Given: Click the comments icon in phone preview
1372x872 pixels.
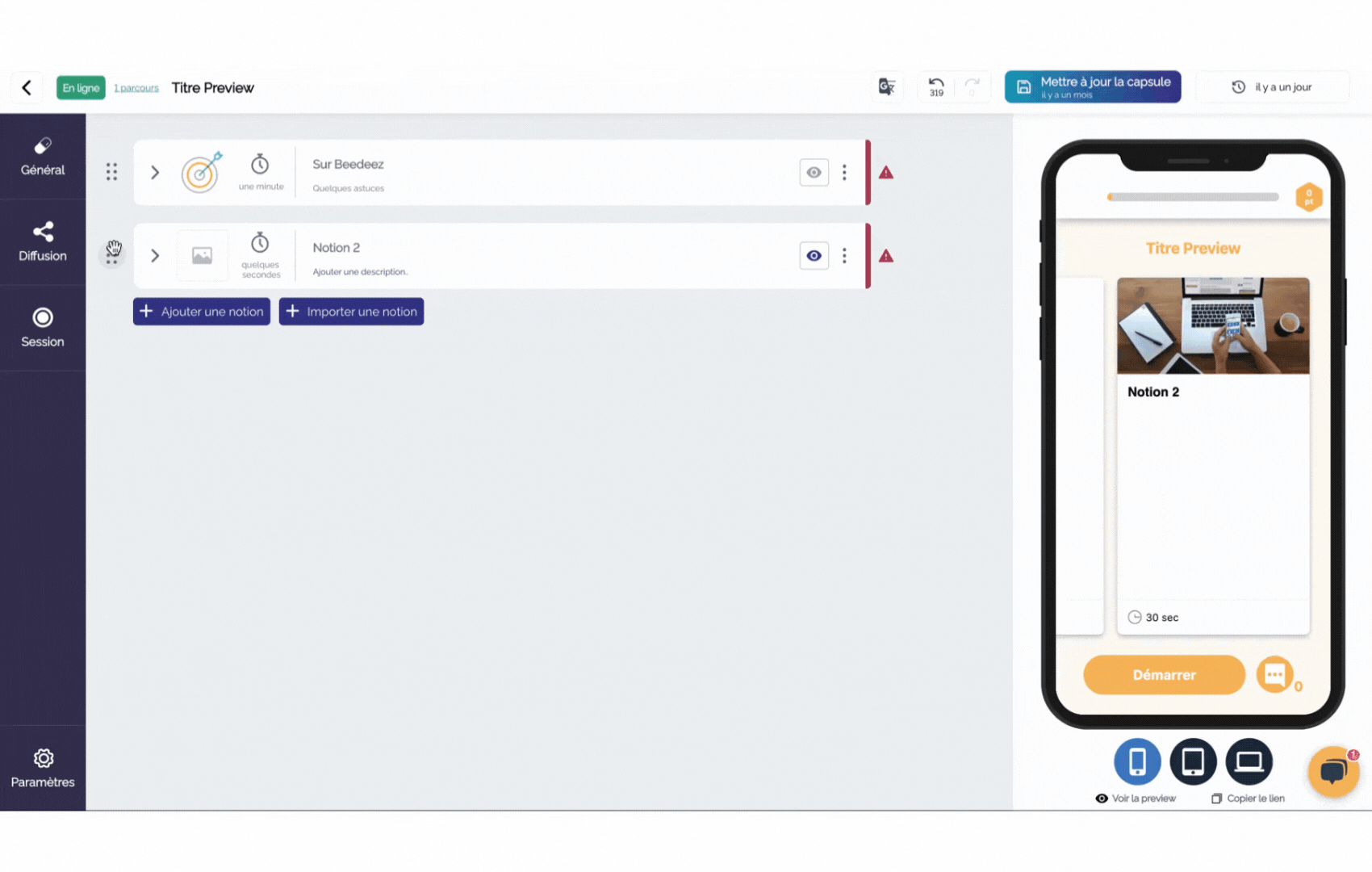Looking at the screenshot, I should click(x=1274, y=675).
